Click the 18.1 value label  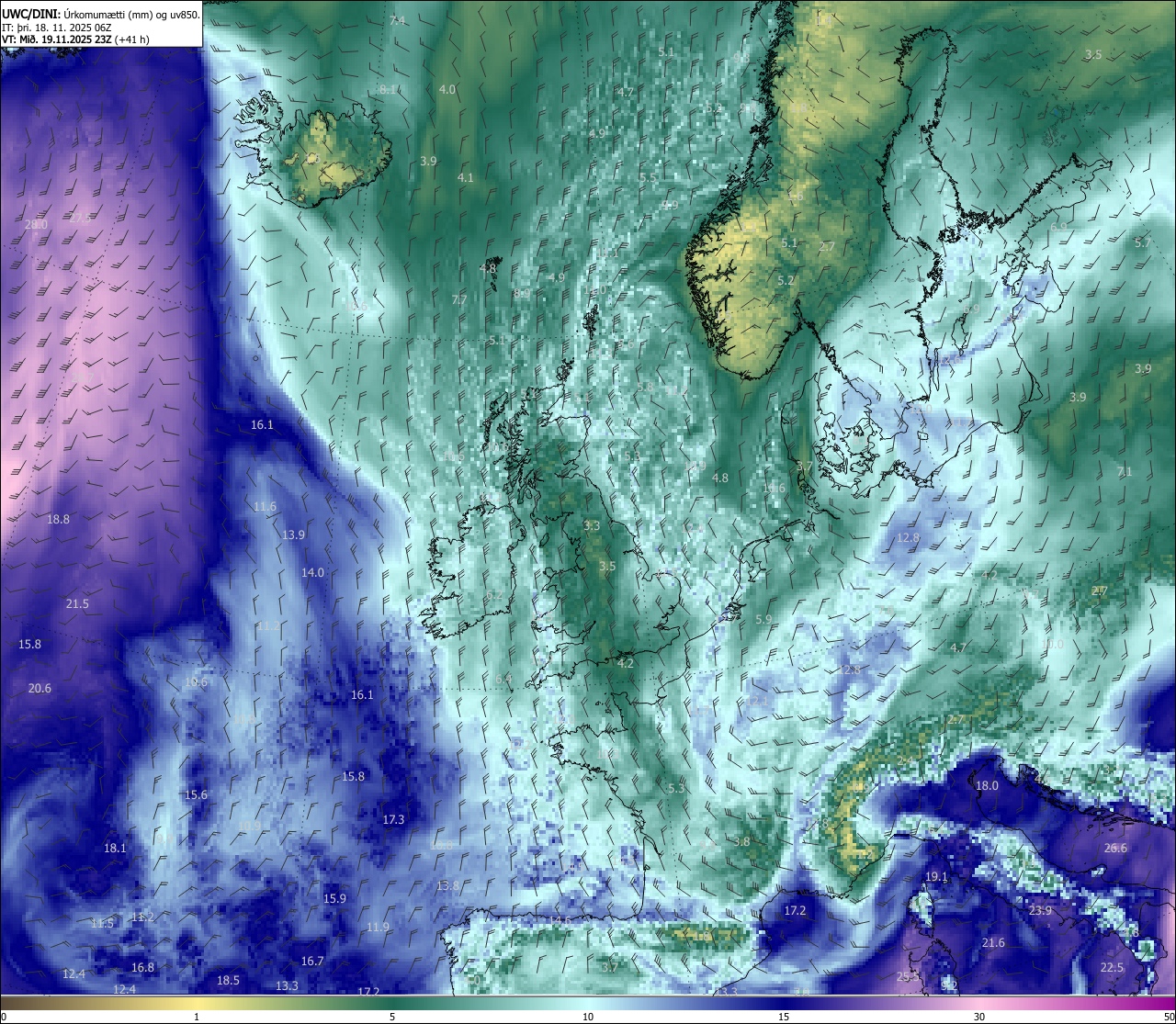pyautogui.click(x=115, y=848)
